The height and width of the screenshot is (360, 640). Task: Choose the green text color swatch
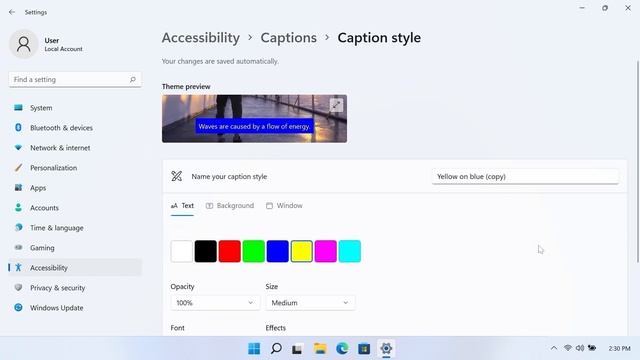pyautogui.click(x=253, y=251)
